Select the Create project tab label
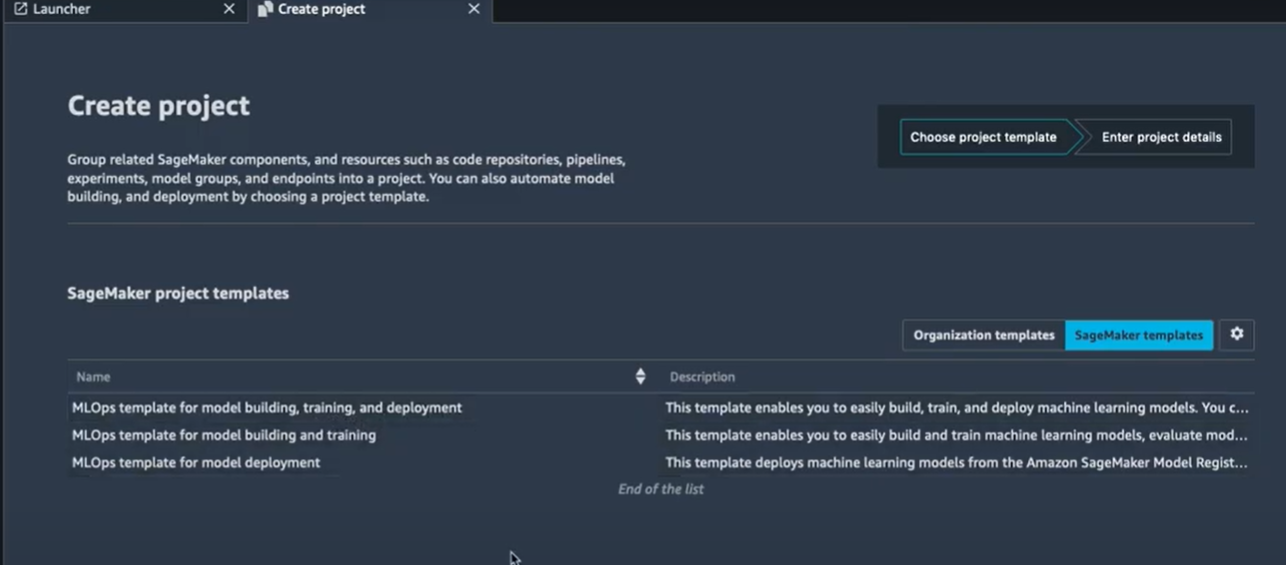Screen dimensions: 1286x565 tap(321, 9)
